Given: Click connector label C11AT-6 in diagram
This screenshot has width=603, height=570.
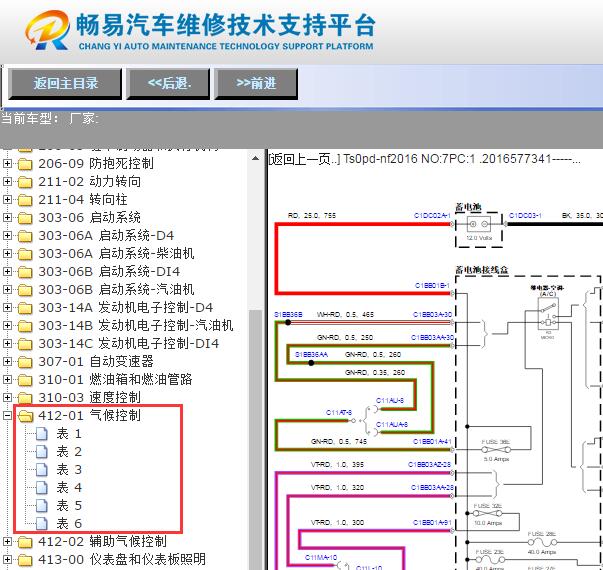Looking at the screenshot, I should coord(339,412).
